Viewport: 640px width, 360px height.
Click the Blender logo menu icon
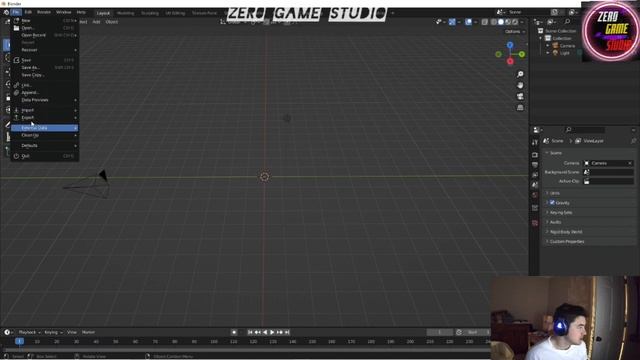6,12
